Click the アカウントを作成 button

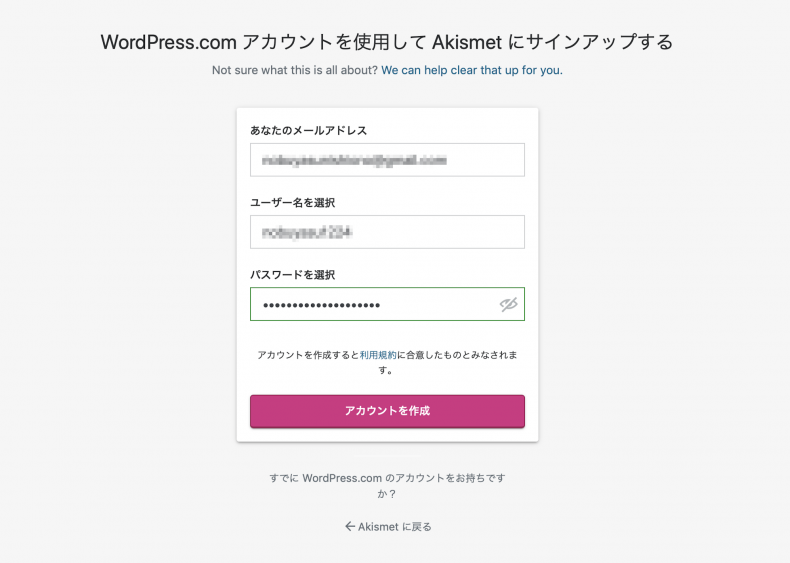click(x=387, y=411)
